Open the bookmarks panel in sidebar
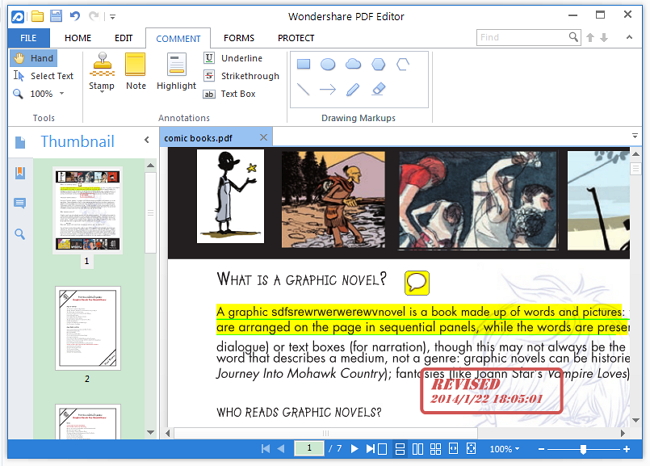 point(20,173)
